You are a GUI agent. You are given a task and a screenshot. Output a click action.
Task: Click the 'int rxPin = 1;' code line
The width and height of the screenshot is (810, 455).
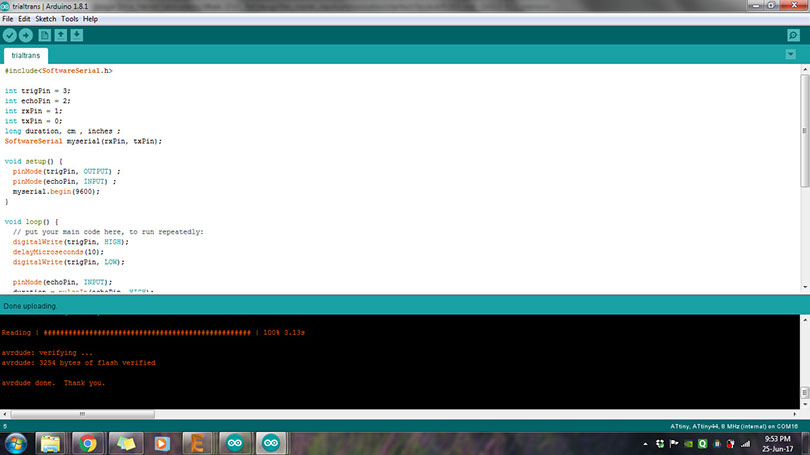(34, 111)
